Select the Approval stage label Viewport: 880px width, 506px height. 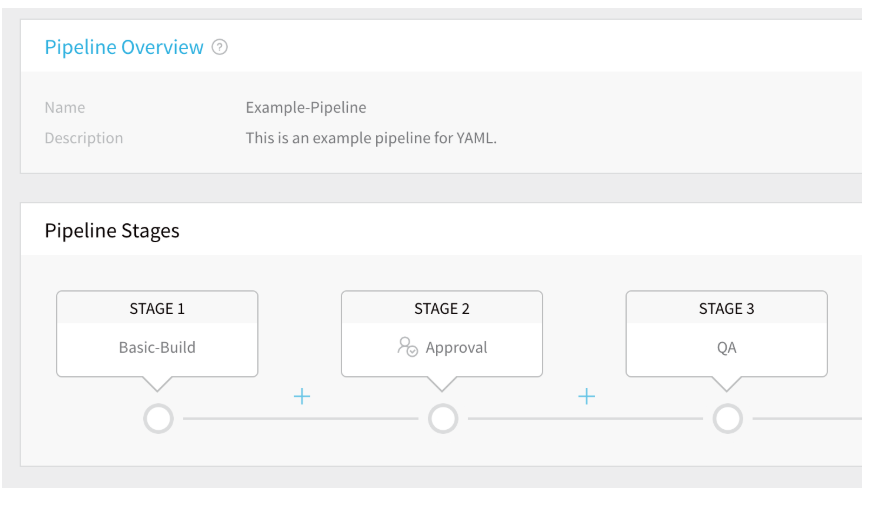tap(456, 348)
